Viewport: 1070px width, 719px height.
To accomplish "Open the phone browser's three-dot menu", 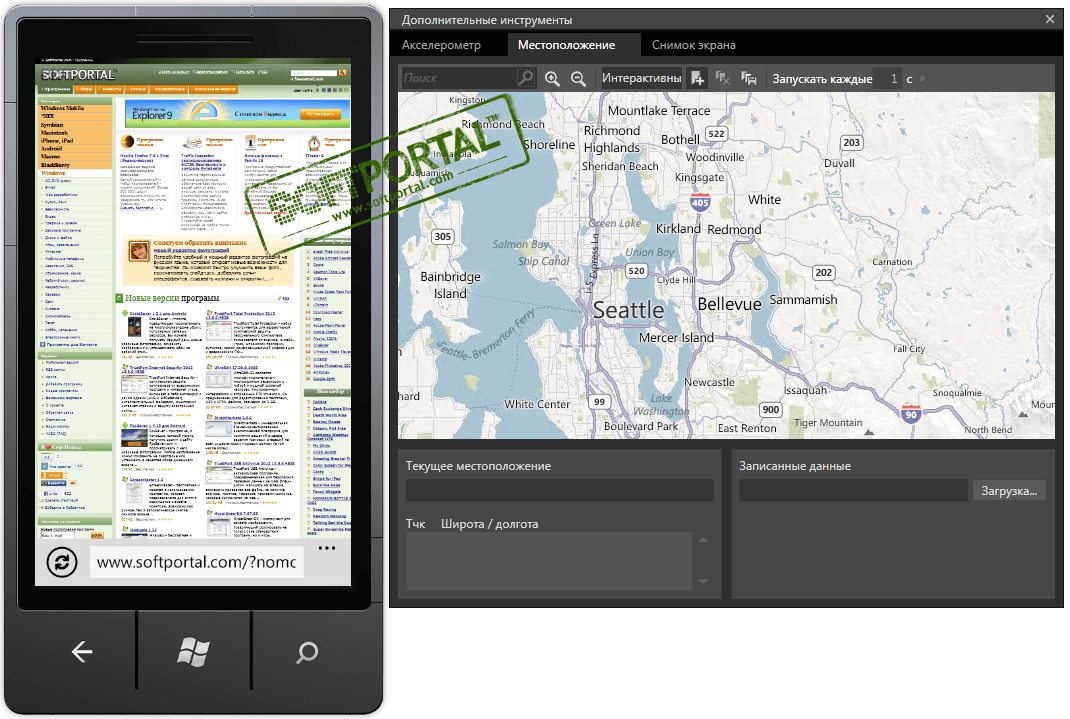I will click(x=327, y=548).
